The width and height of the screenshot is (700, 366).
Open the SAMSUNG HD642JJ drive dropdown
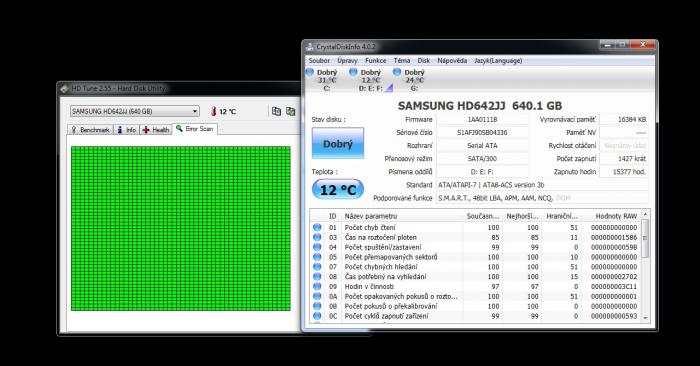(134, 111)
